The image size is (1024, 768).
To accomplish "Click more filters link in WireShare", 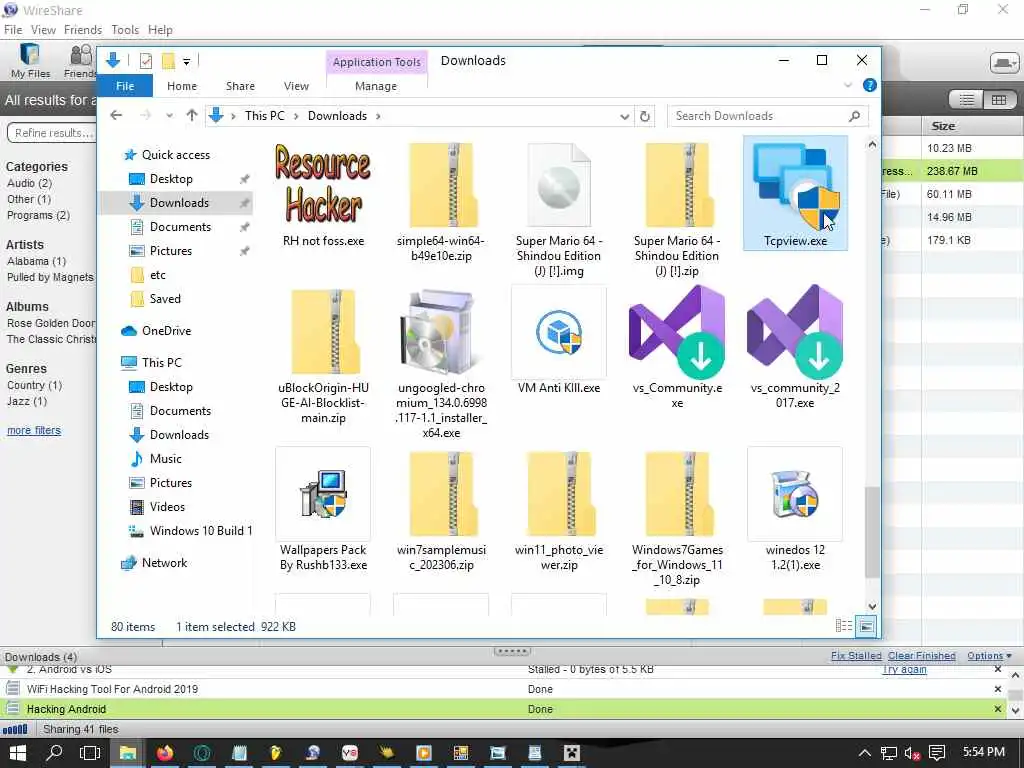I will pyautogui.click(x=34, y=430).
